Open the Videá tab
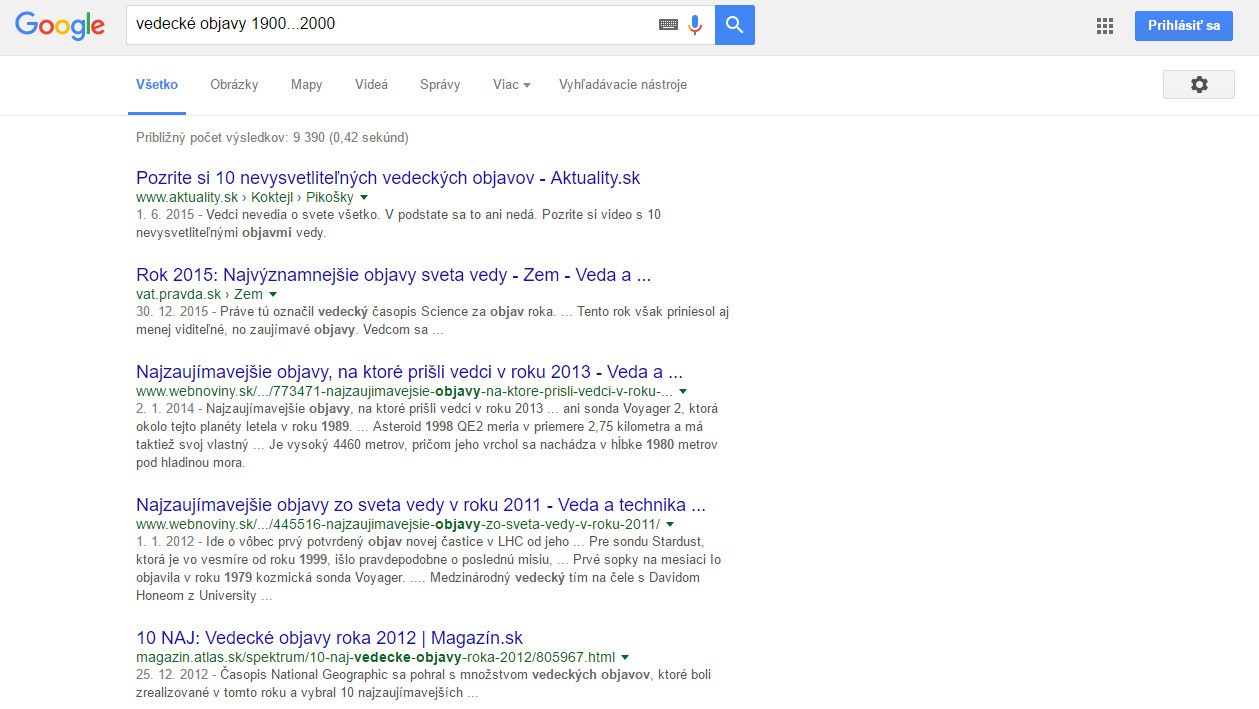1259x709 pixels. (371, 85)
